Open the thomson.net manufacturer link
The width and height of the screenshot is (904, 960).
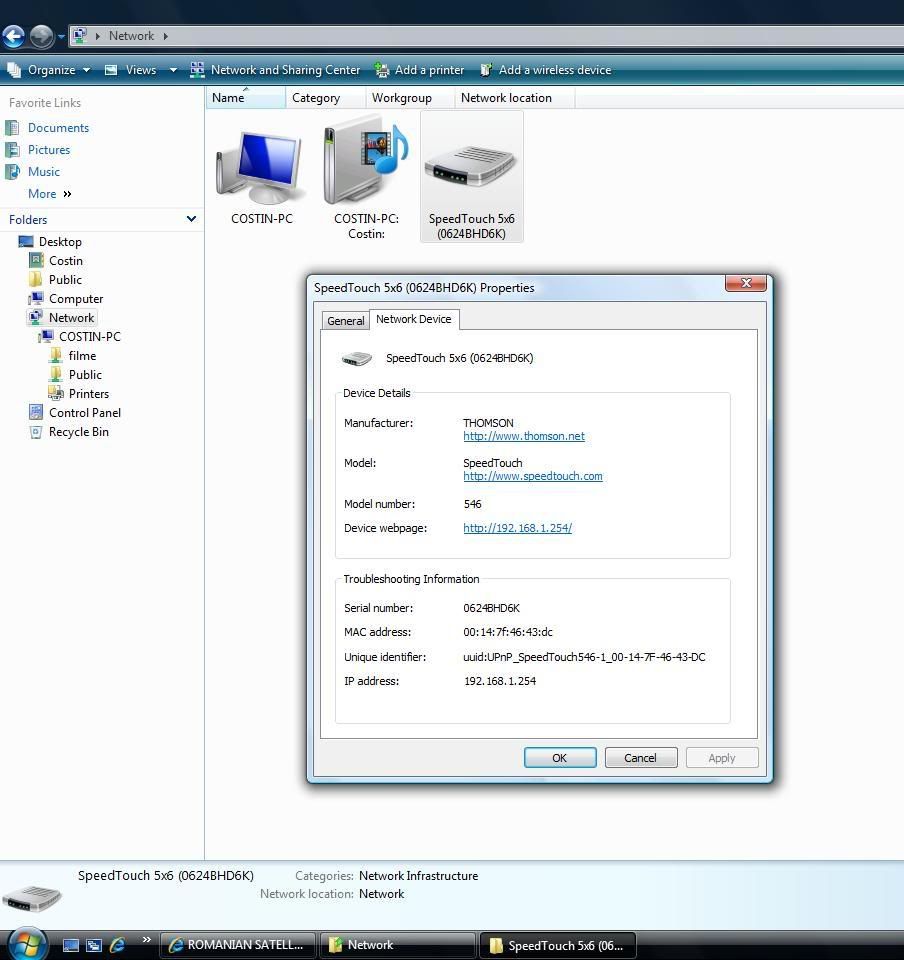[x=523, y=436]
